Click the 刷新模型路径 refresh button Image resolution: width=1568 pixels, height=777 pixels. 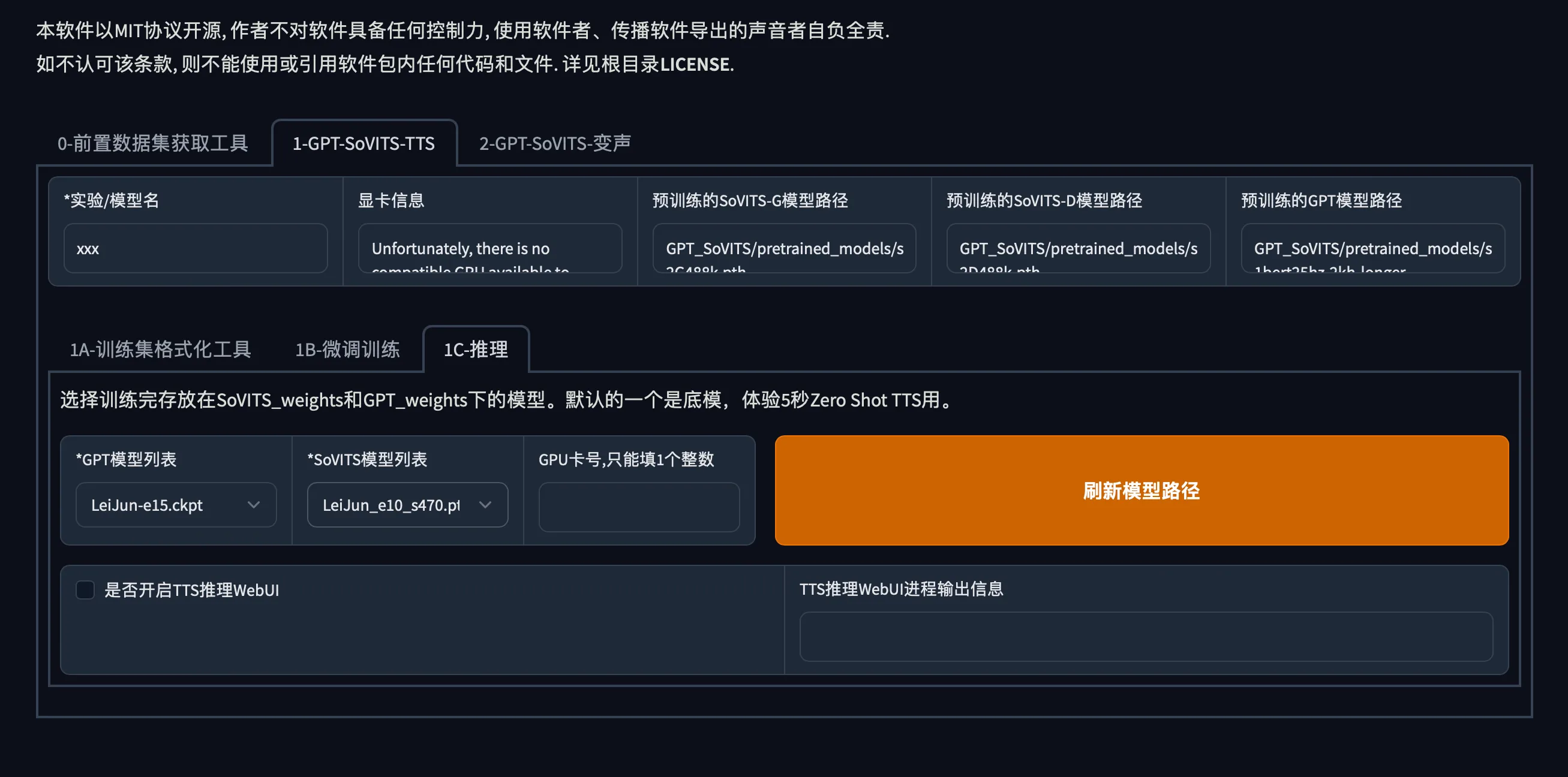(1141, 490)
